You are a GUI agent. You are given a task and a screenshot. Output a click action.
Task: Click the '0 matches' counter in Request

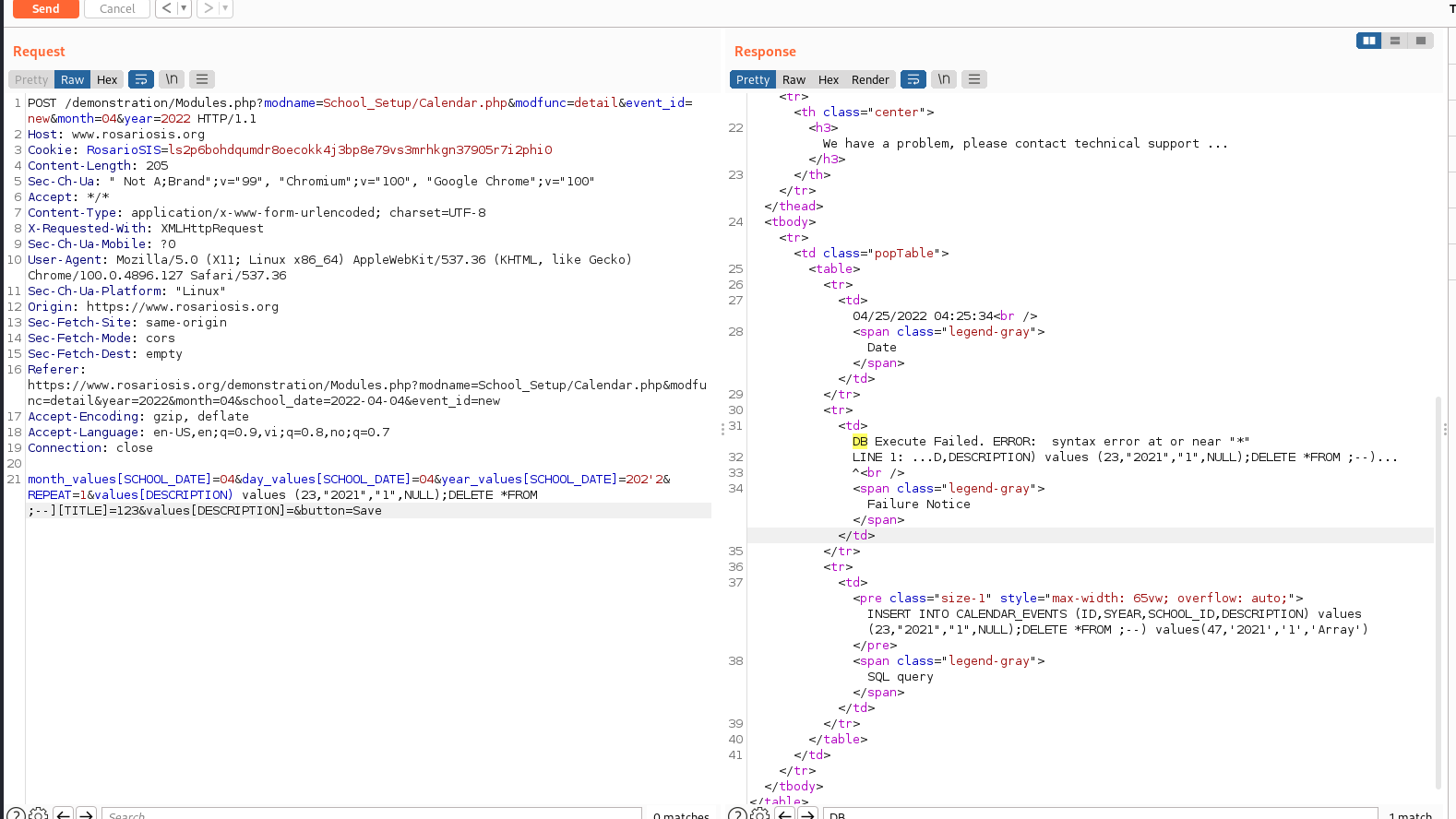tap(681, 815)
